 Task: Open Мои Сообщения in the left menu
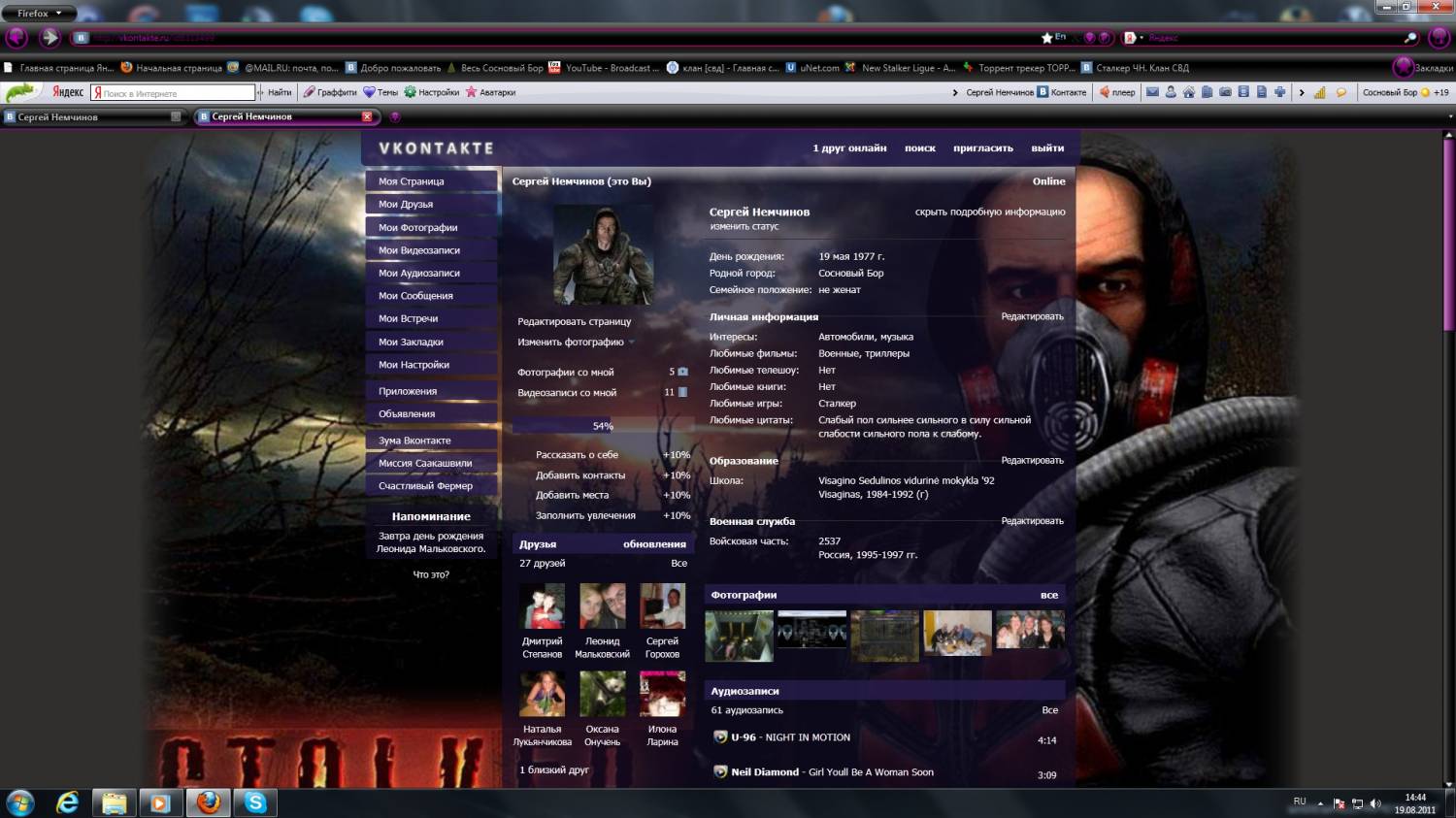pos(415,296)
